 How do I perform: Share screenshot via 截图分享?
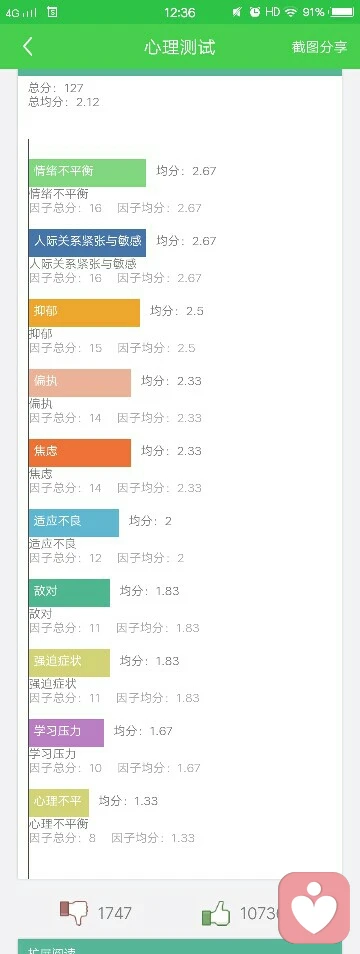coord(319,47)
